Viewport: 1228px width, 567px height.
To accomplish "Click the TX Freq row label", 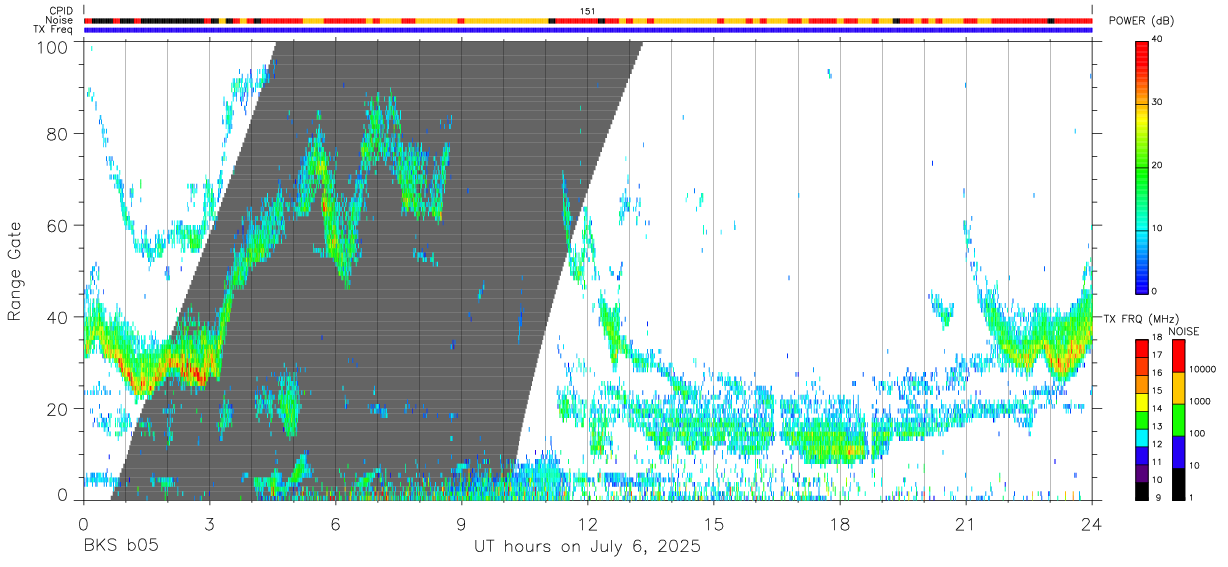I will 54,29.
